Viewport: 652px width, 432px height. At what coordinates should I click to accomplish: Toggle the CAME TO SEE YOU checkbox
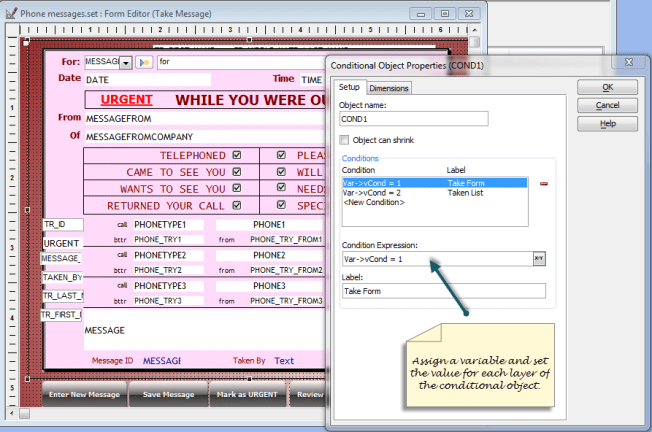237,172
